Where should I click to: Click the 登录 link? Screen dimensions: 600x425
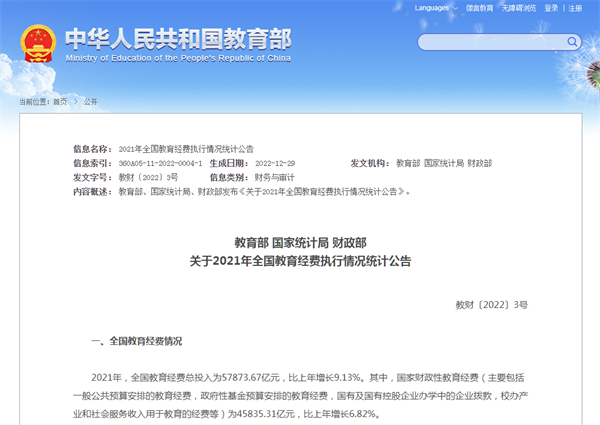pos(551,8)
